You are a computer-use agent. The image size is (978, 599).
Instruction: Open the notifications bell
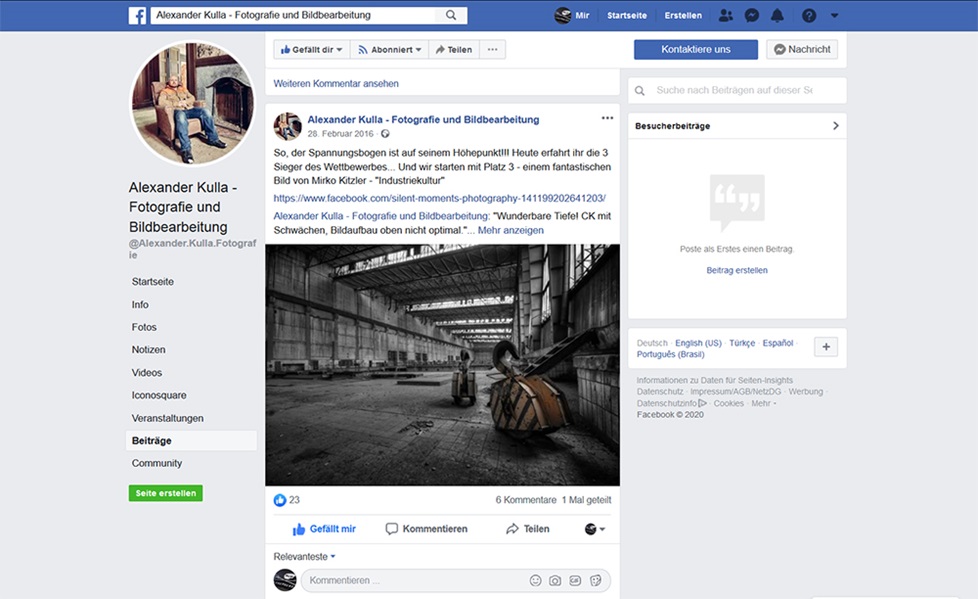coord(777,16)
